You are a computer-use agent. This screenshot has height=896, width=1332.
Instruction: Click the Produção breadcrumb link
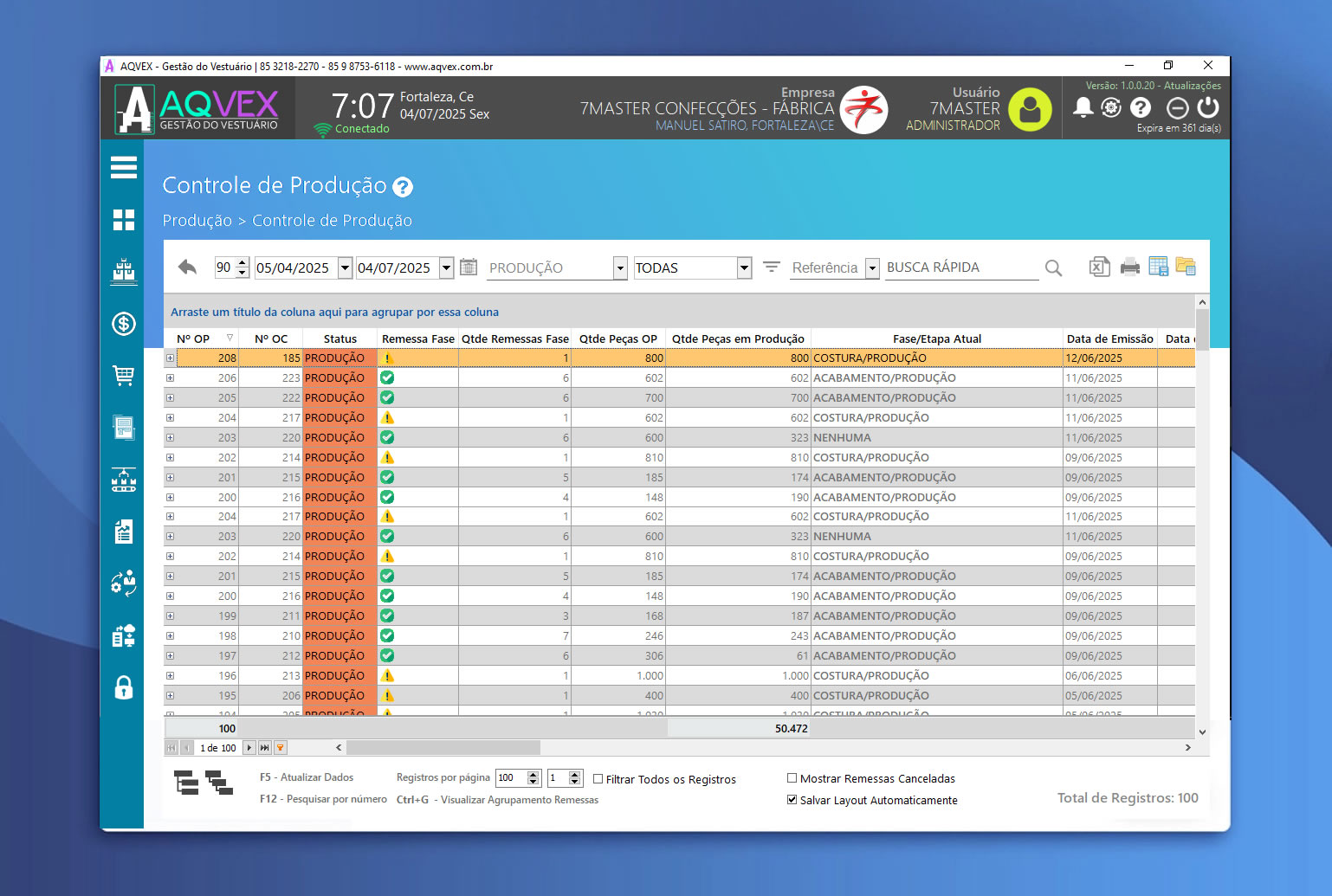click(x=197, y=221)
